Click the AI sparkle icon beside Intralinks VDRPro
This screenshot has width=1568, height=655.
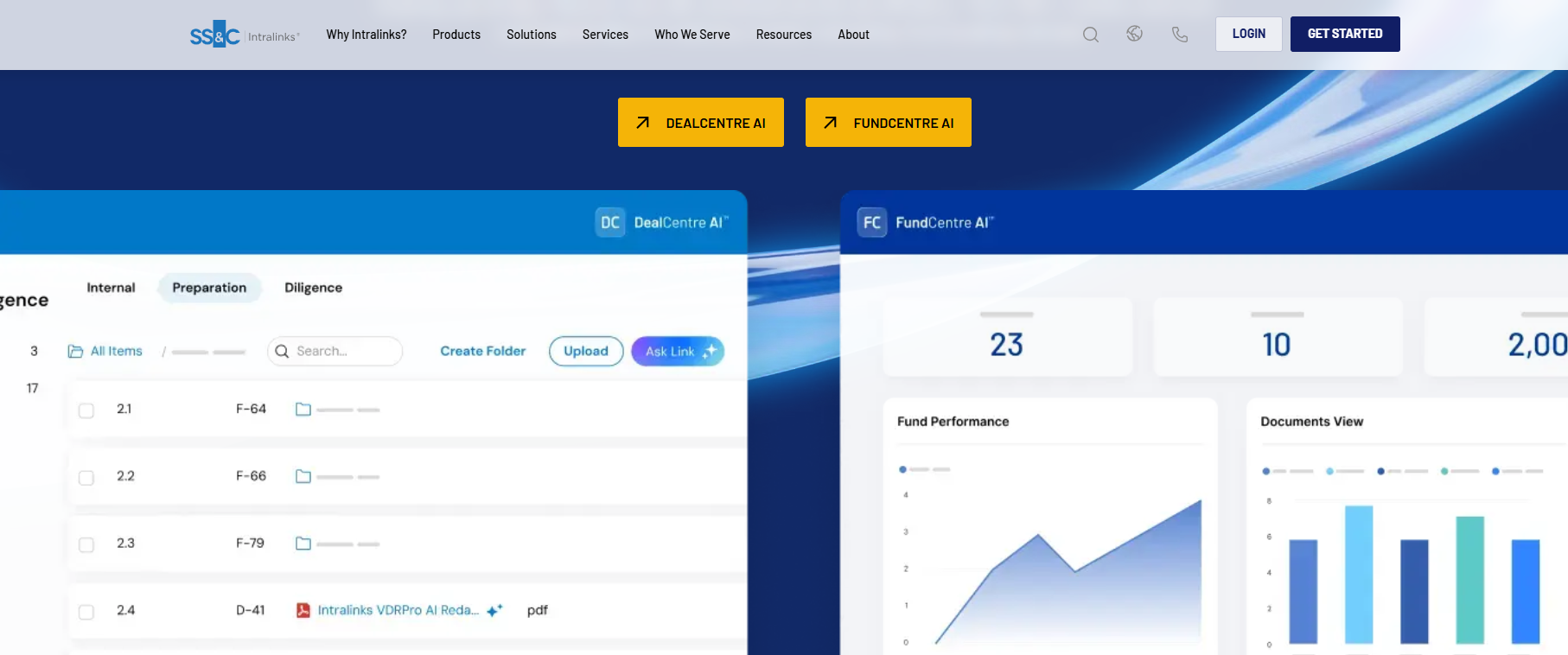tap(494, 610)
